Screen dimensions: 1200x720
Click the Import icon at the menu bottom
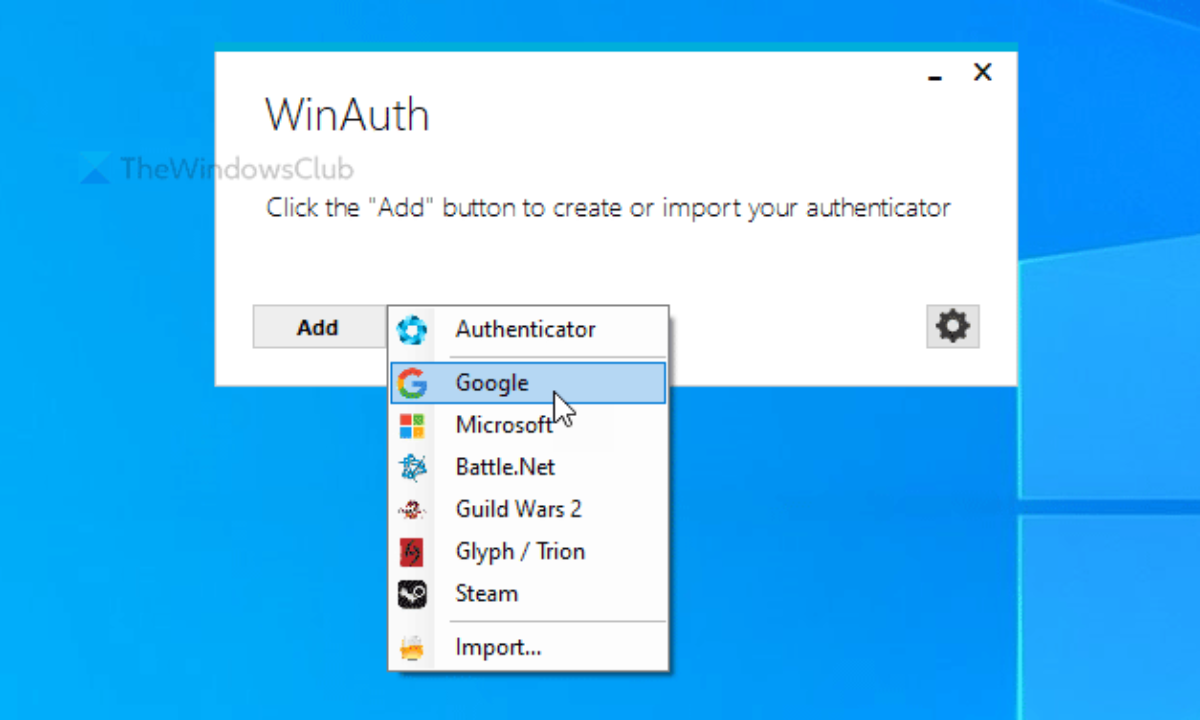coord(412,648)
